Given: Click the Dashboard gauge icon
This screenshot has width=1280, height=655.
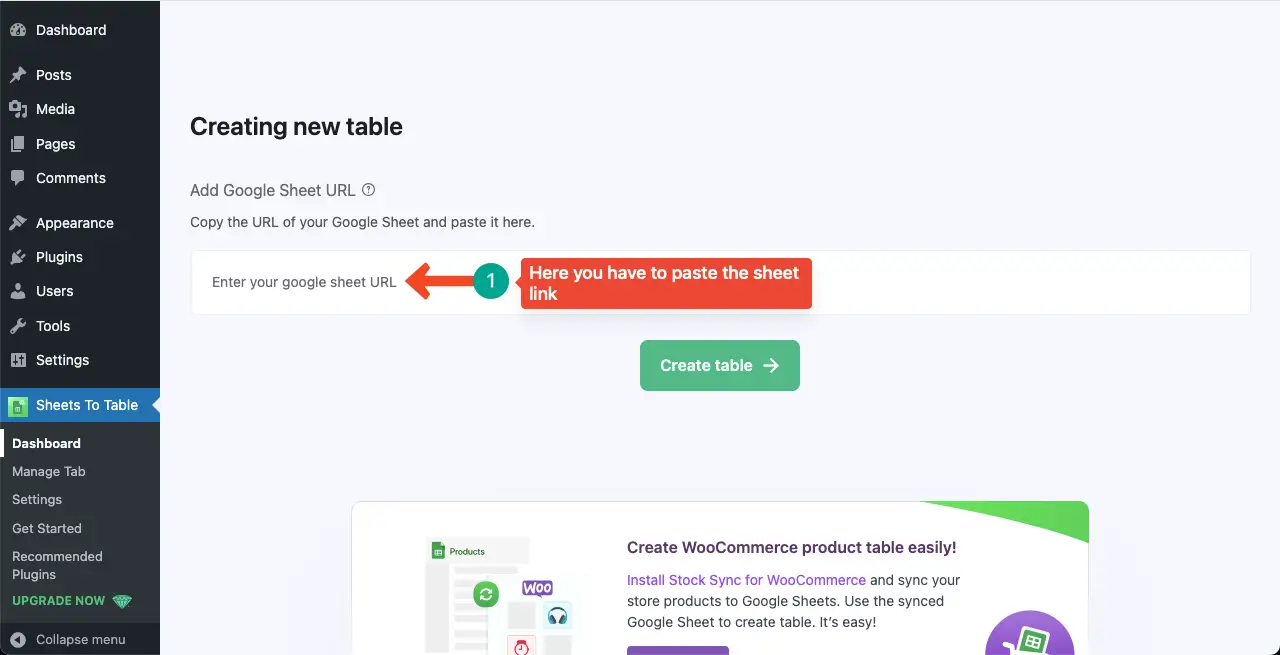Looking at the screenshot, I should tap(17, 30).
